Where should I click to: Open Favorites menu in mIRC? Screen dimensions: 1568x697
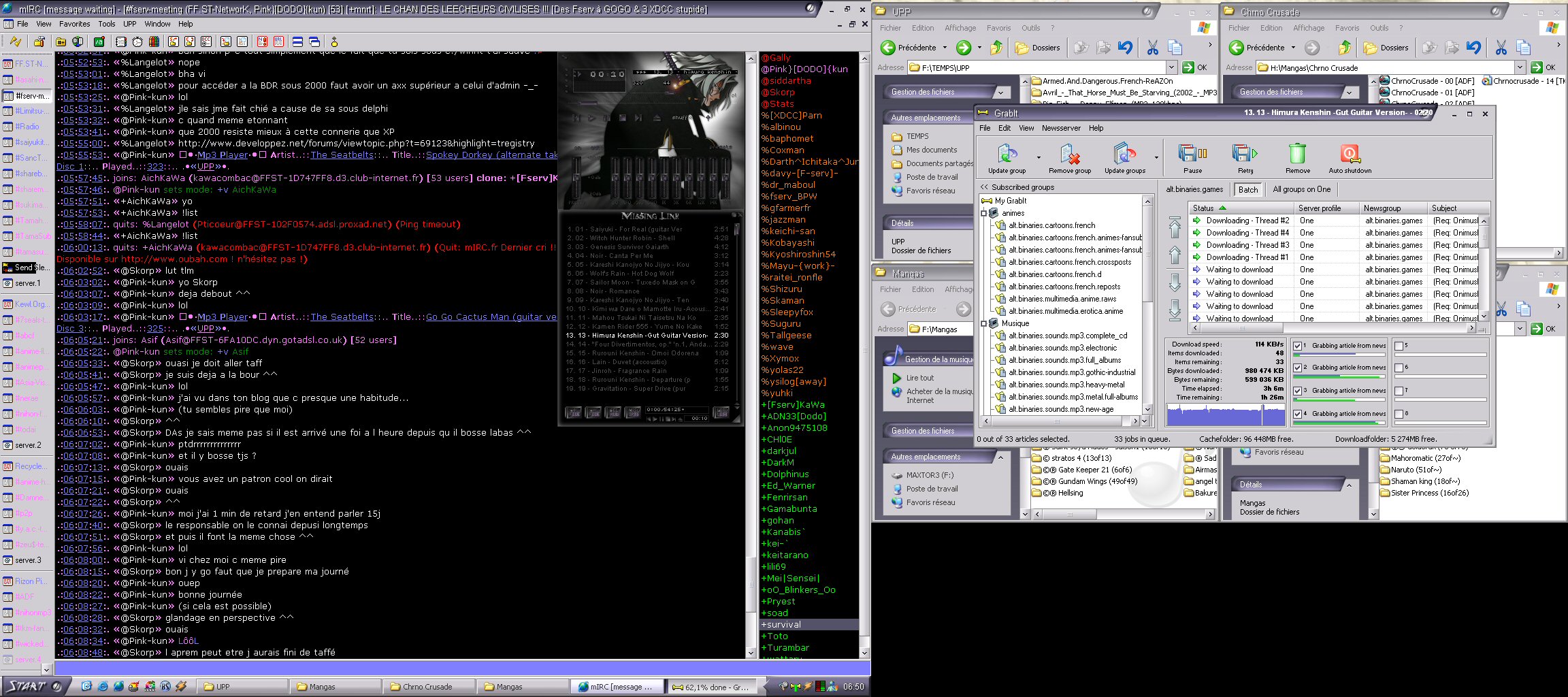click(74, 24)
